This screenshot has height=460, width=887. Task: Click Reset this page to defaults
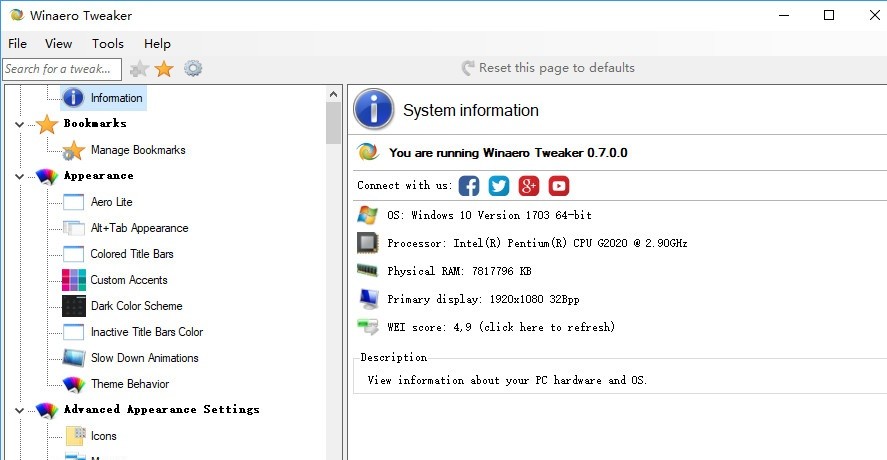[x=548, y=68]
